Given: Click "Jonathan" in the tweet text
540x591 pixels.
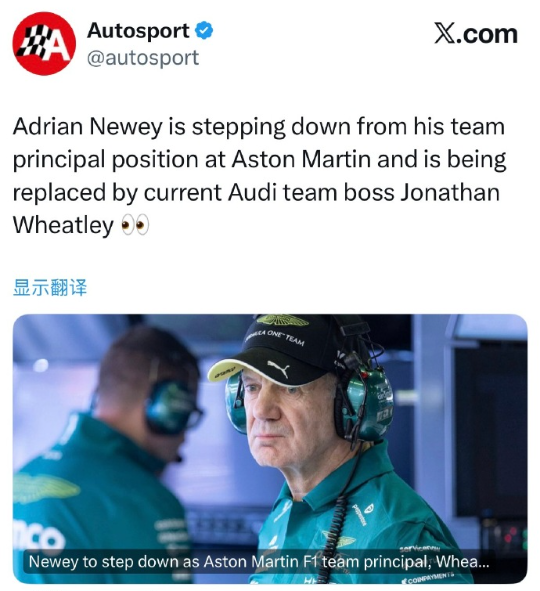Looking at the screenshot, I should tap(450, 192).
